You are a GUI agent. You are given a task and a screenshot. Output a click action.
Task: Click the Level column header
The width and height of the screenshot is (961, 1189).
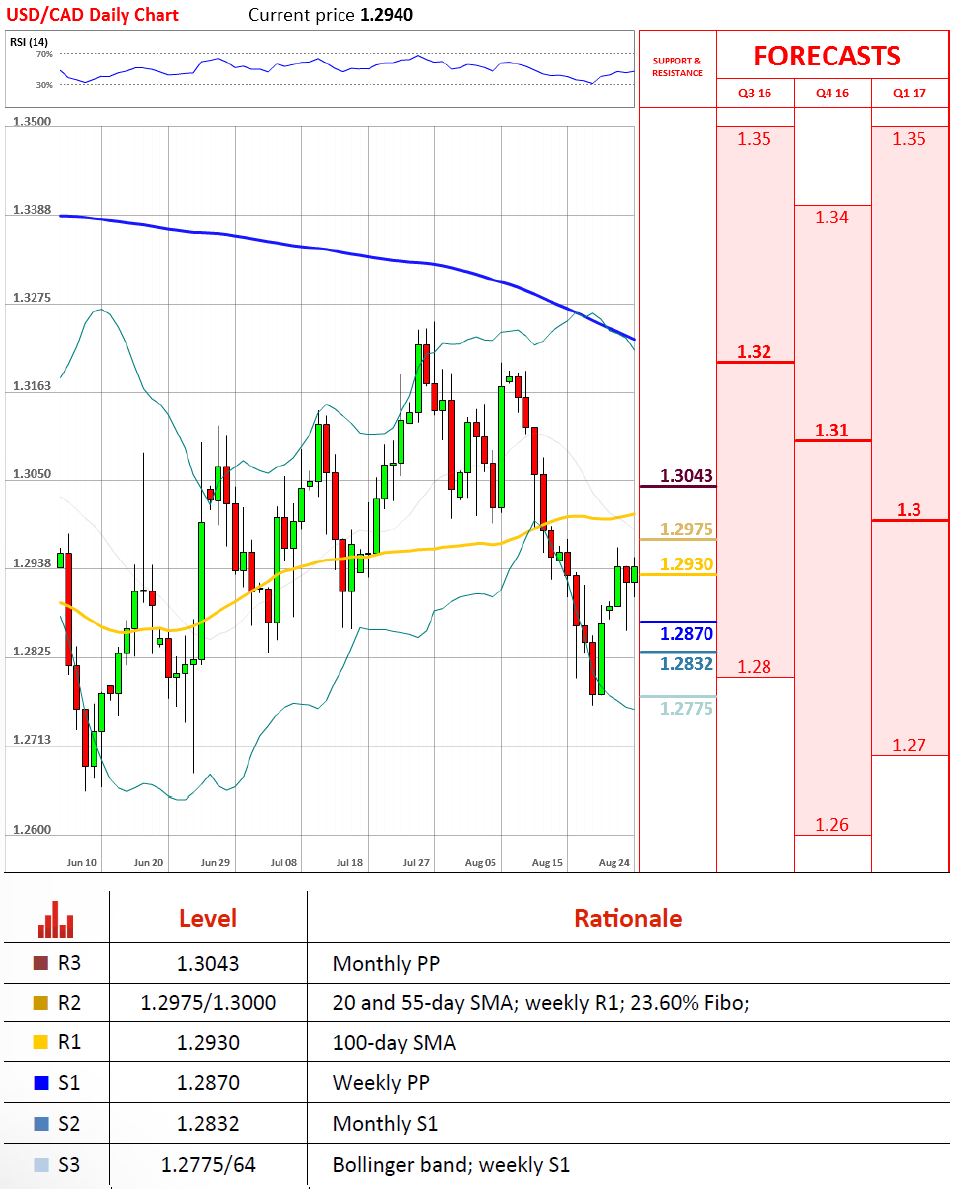point(208,918)
